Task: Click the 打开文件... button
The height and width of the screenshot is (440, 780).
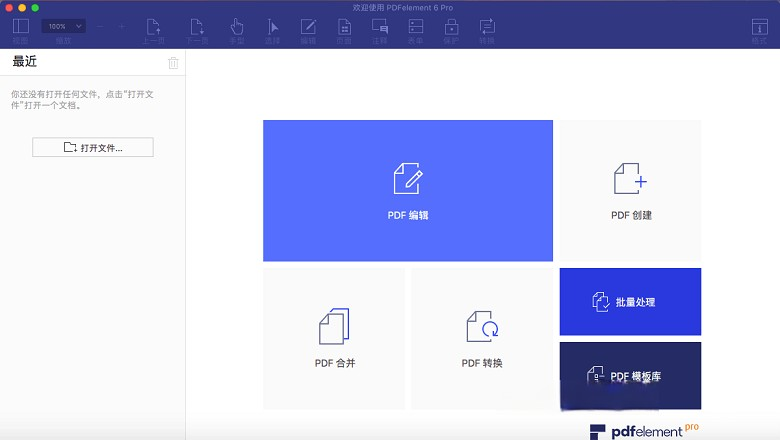Action: pos(93,147)
